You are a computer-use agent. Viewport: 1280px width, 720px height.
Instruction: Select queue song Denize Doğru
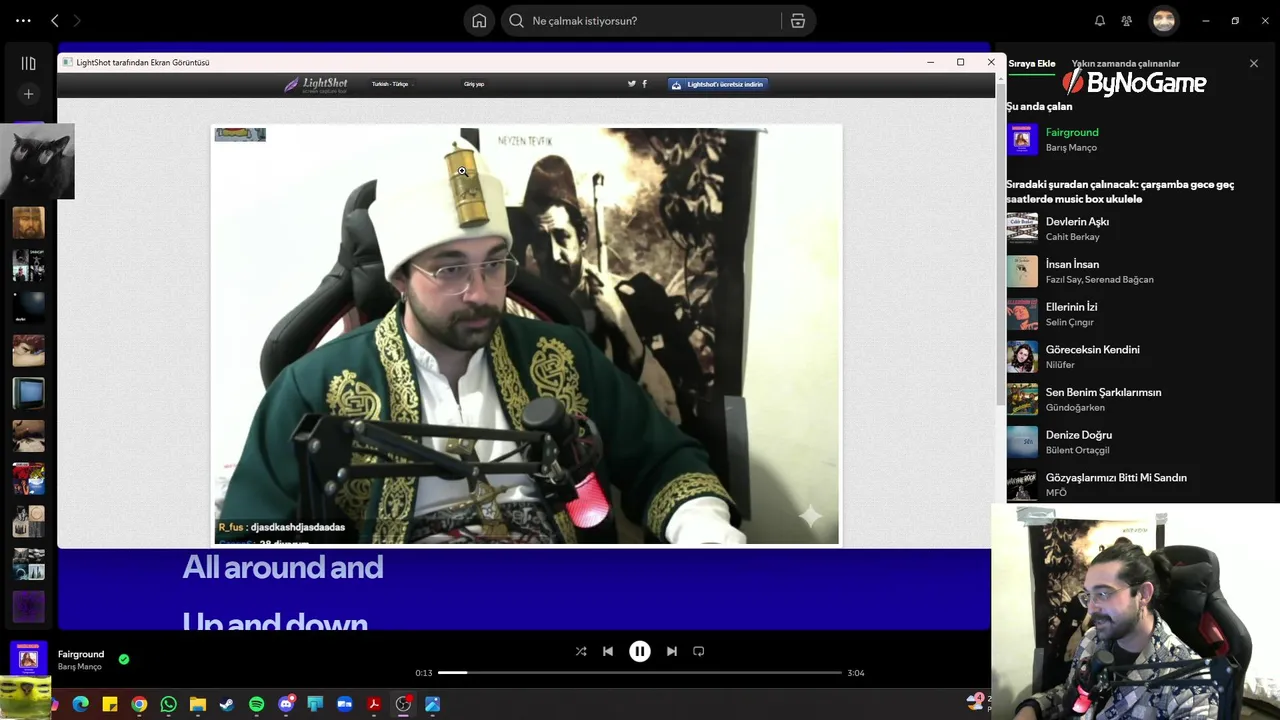pos(1078,435)
